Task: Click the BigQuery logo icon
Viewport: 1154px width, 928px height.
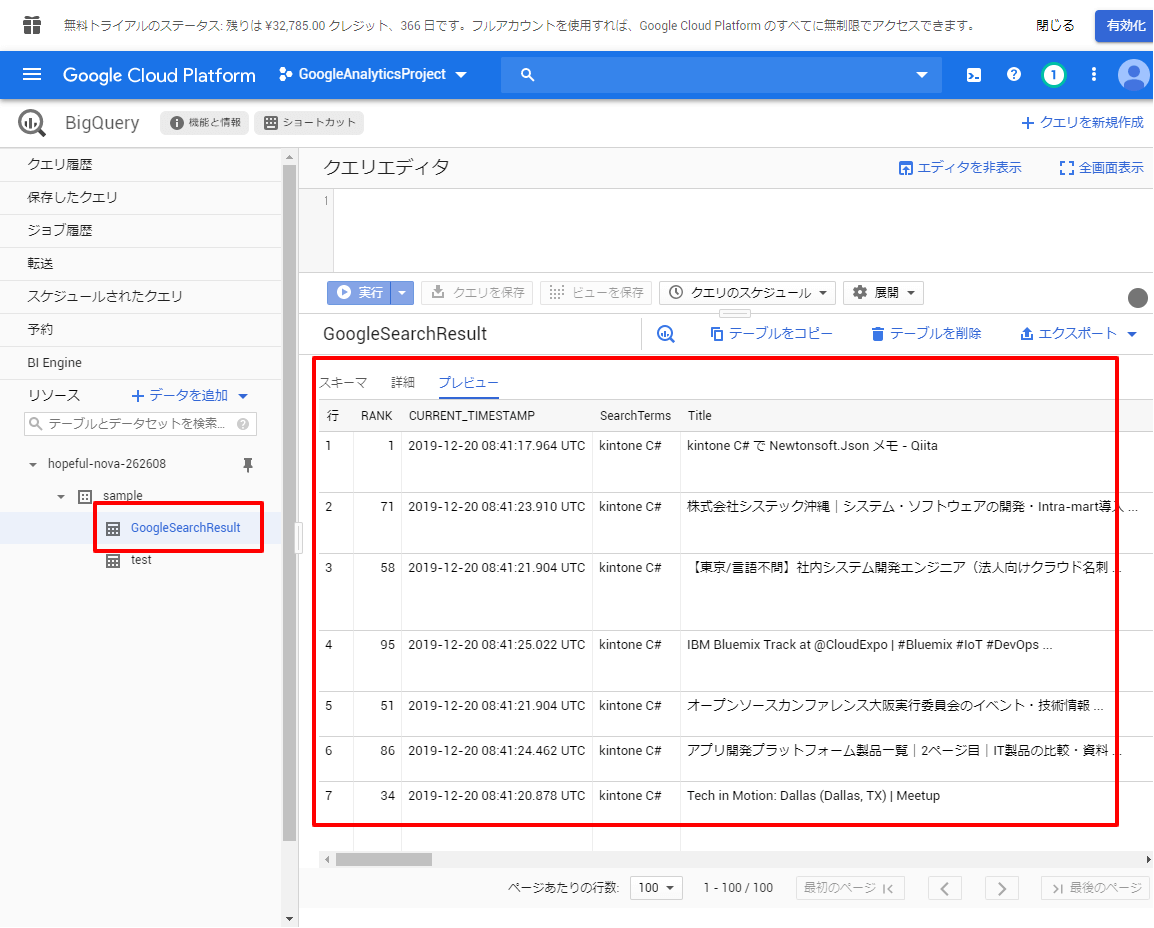Action: click(32, 123)
